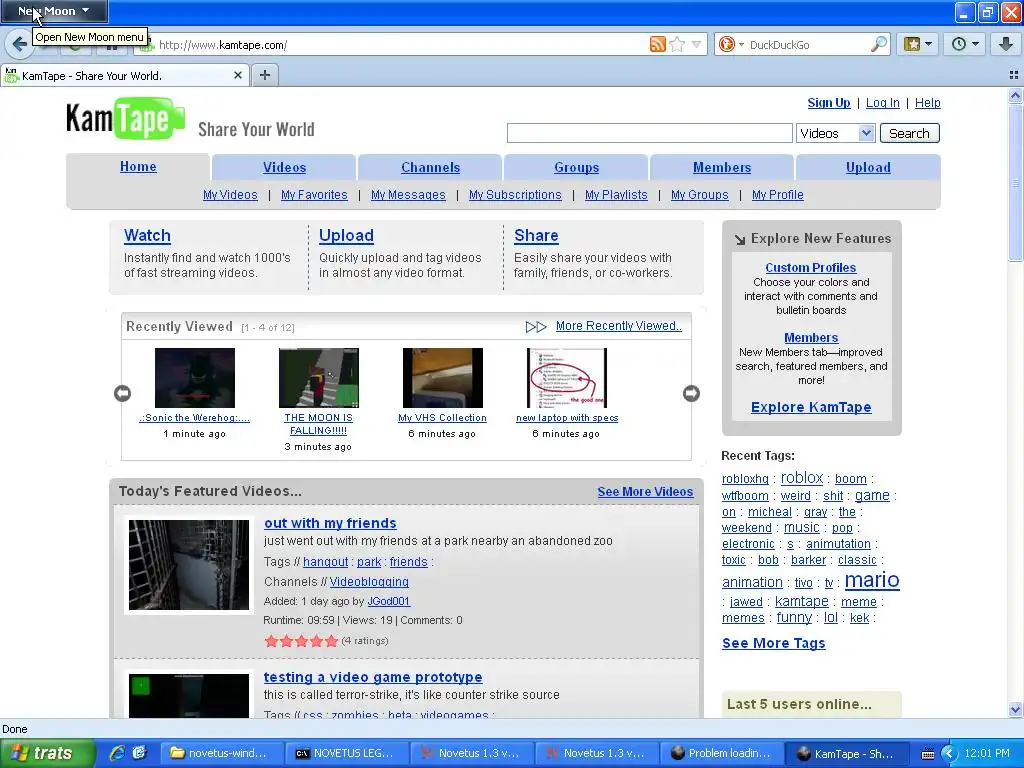
Task: Open 'testing a video game prototype' title
Action: click(x=373, y=677)
